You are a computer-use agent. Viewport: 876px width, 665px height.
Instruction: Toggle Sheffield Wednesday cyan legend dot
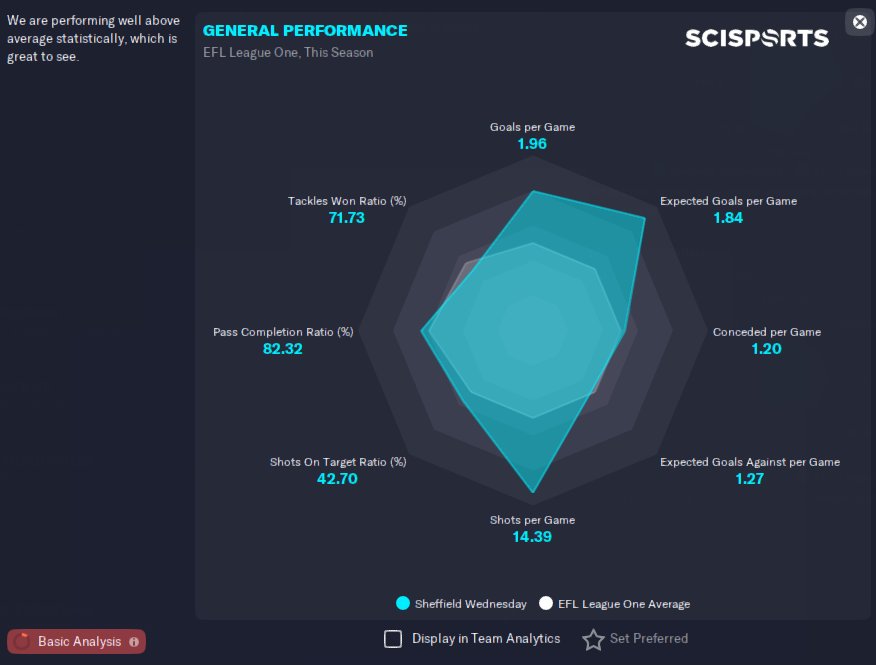click(403, 604)
